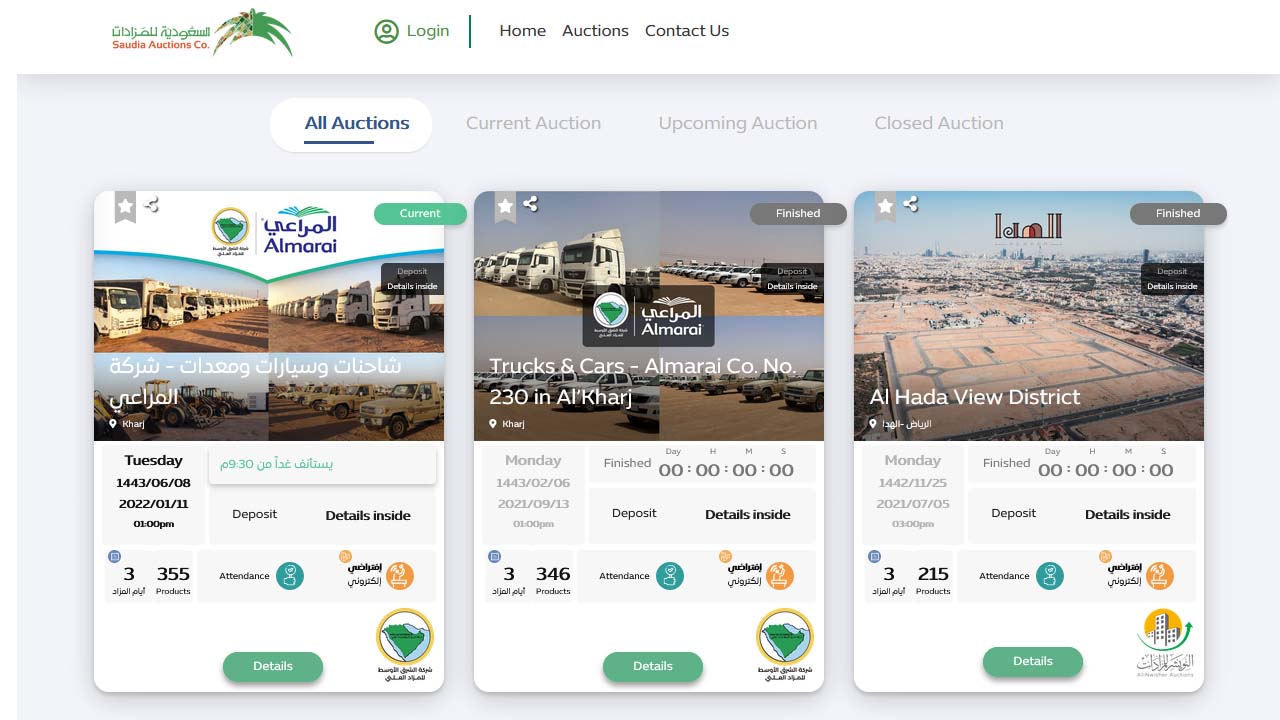
Task: Bookmark the Almarai Arabic auction card
Action: click(x=125, y=207)
